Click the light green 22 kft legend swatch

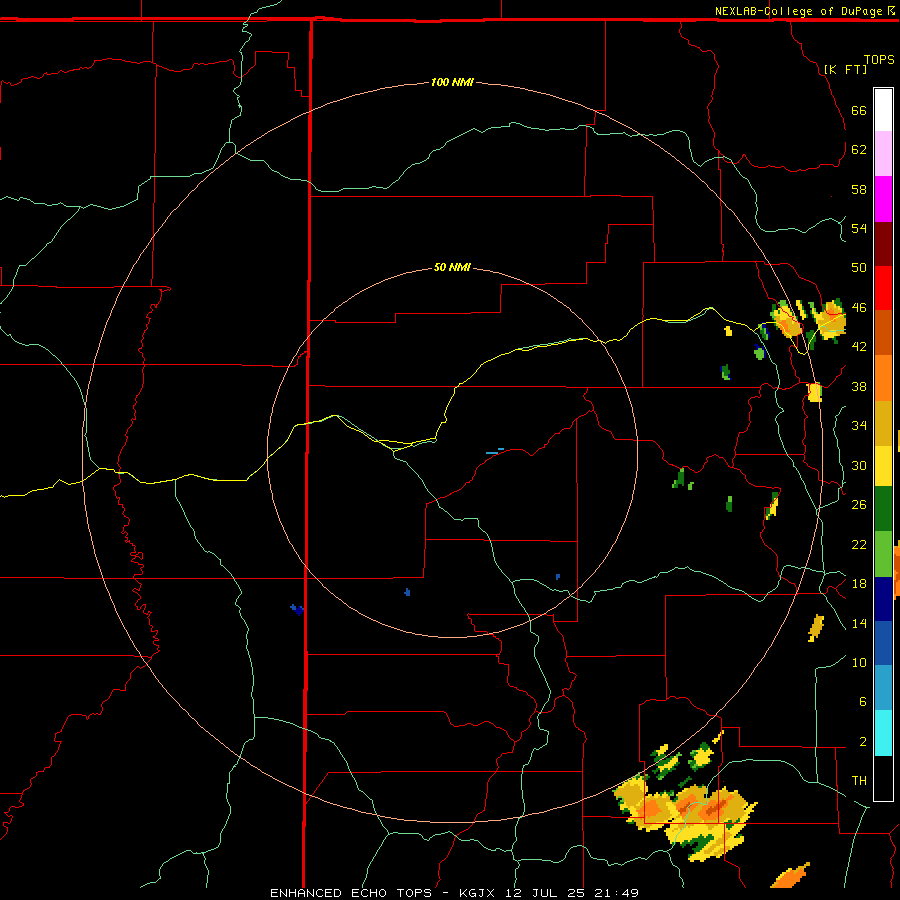click(x=883, y=554)
